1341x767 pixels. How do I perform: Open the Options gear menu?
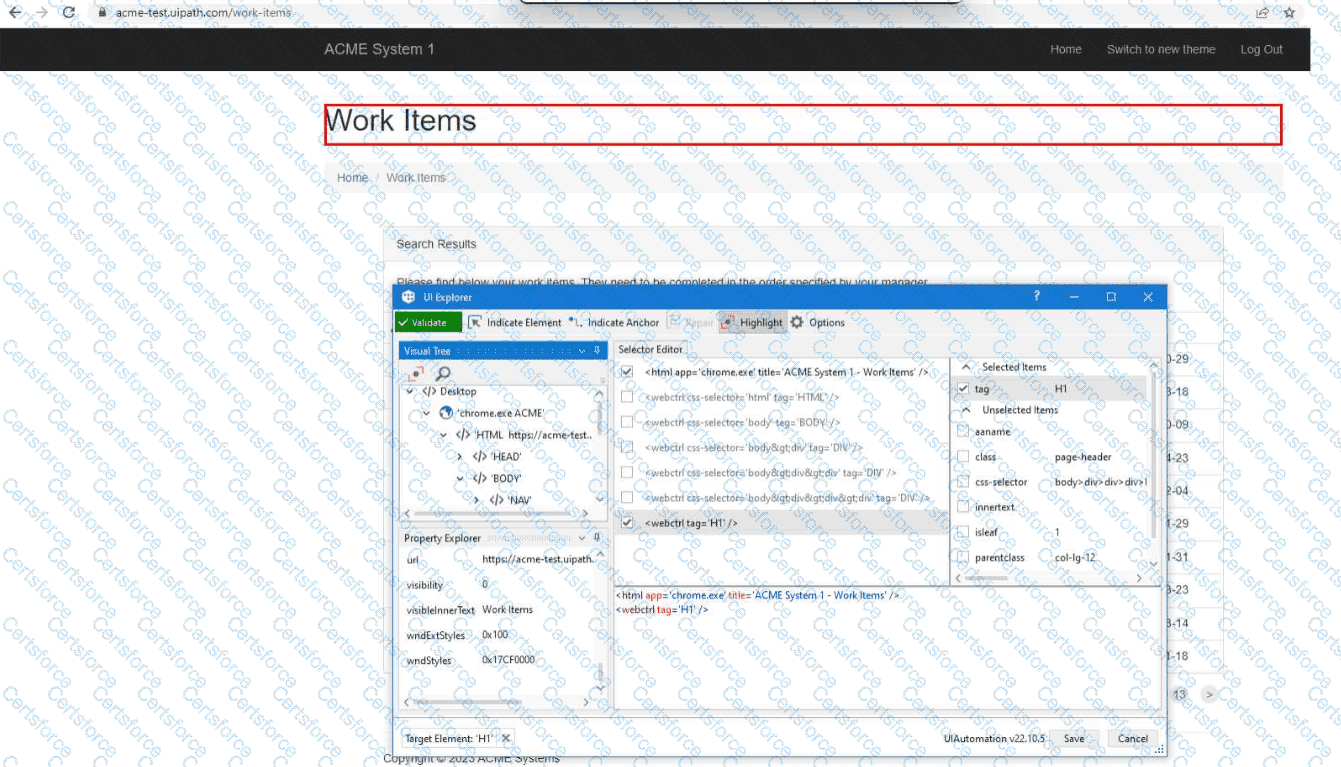pyautogui.click(x=817, y=322)
